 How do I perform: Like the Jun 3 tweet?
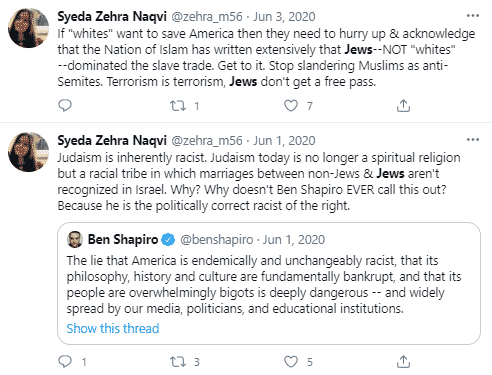coord(291,105)
